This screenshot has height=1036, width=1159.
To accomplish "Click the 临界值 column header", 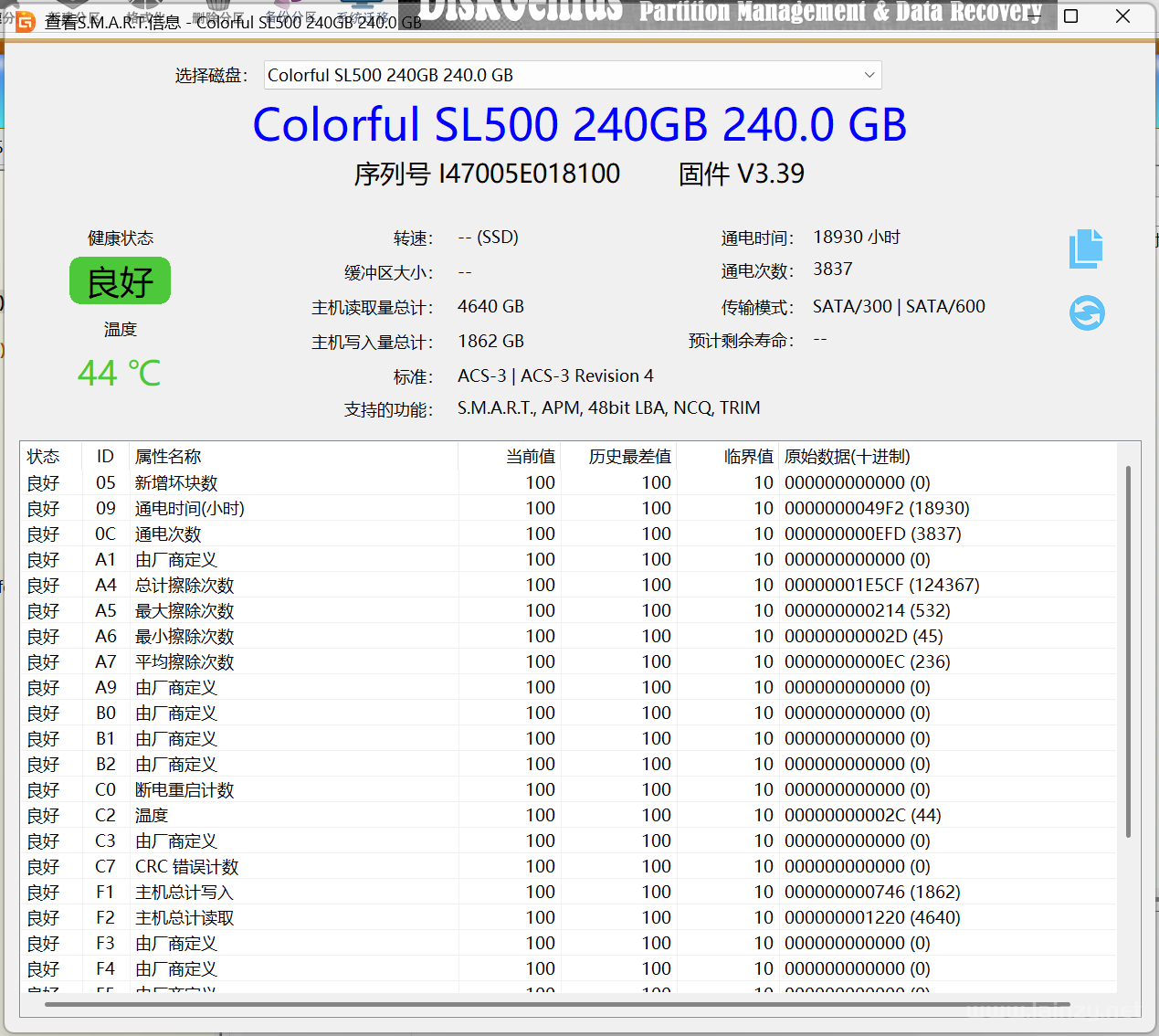I will tap(748, 457).
